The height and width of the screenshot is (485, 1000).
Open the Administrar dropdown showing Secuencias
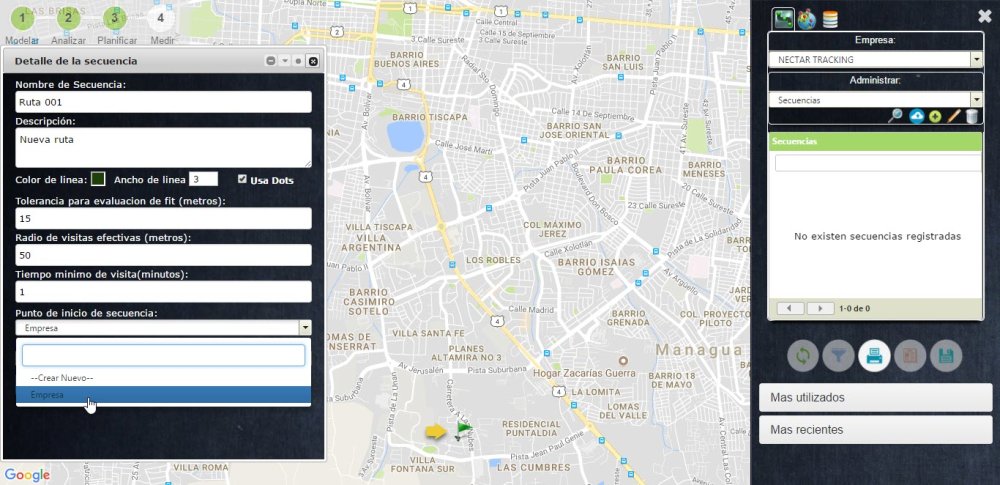click(876, 100)
